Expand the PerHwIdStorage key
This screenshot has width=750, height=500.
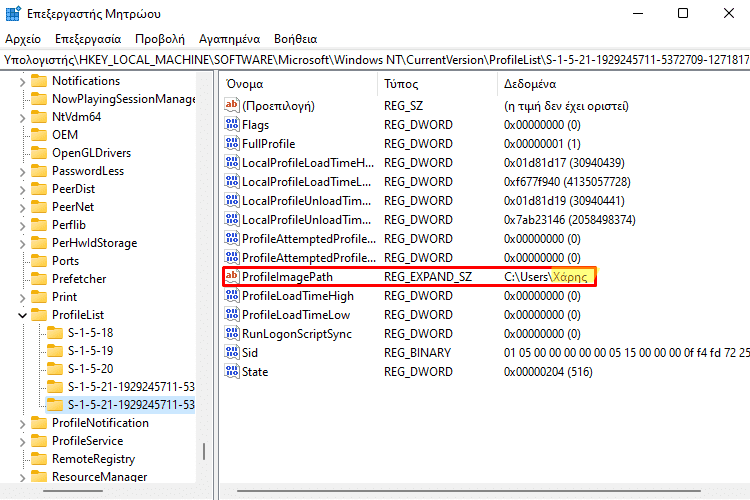pyautogui.click(x=22, y=244)
